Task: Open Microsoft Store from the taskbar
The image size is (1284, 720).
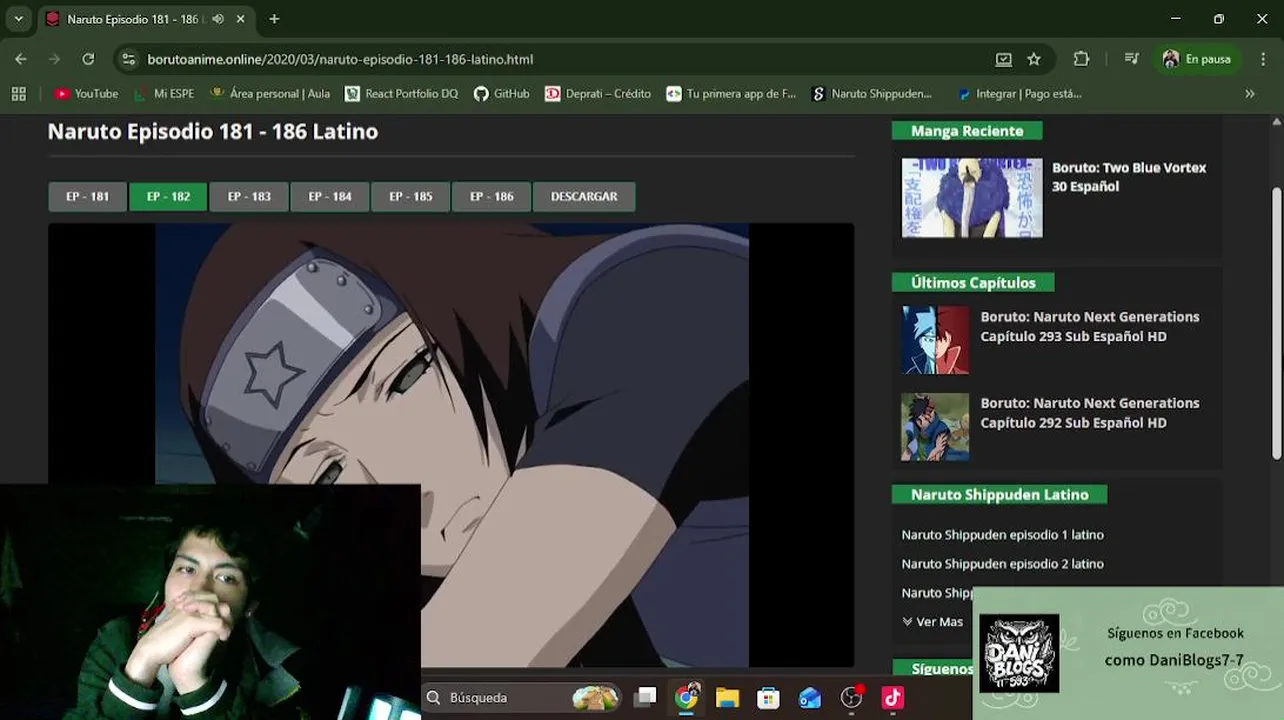Action: (768, 697)
